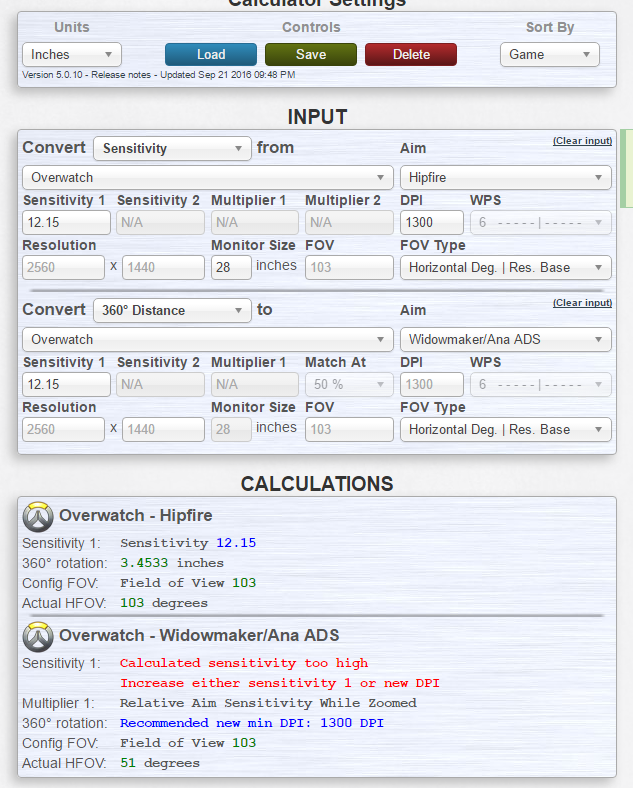The width and height of the screenshot is (633, 788).
Task: Click the 'Calculated sensitivity too high' warning
Action: (244, 663)
